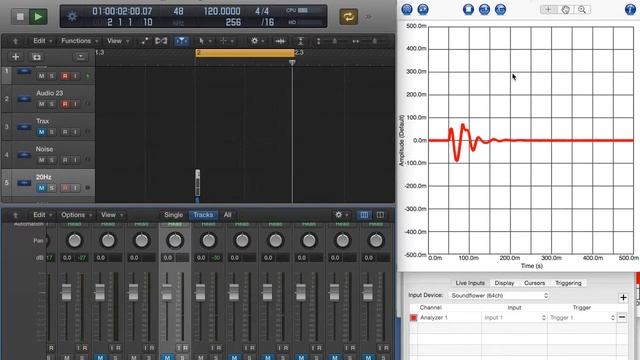Solo the Noise track
The height and width of the screenshot is (360, 640).
coord(52,160)
